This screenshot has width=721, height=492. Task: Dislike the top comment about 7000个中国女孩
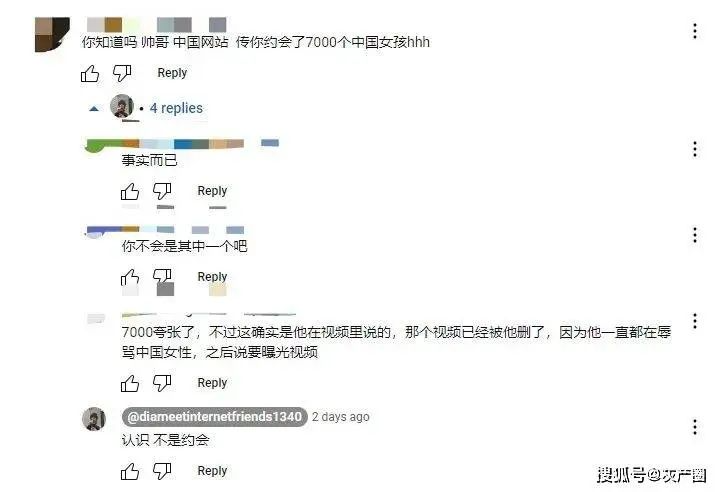[x=122, y=73]
